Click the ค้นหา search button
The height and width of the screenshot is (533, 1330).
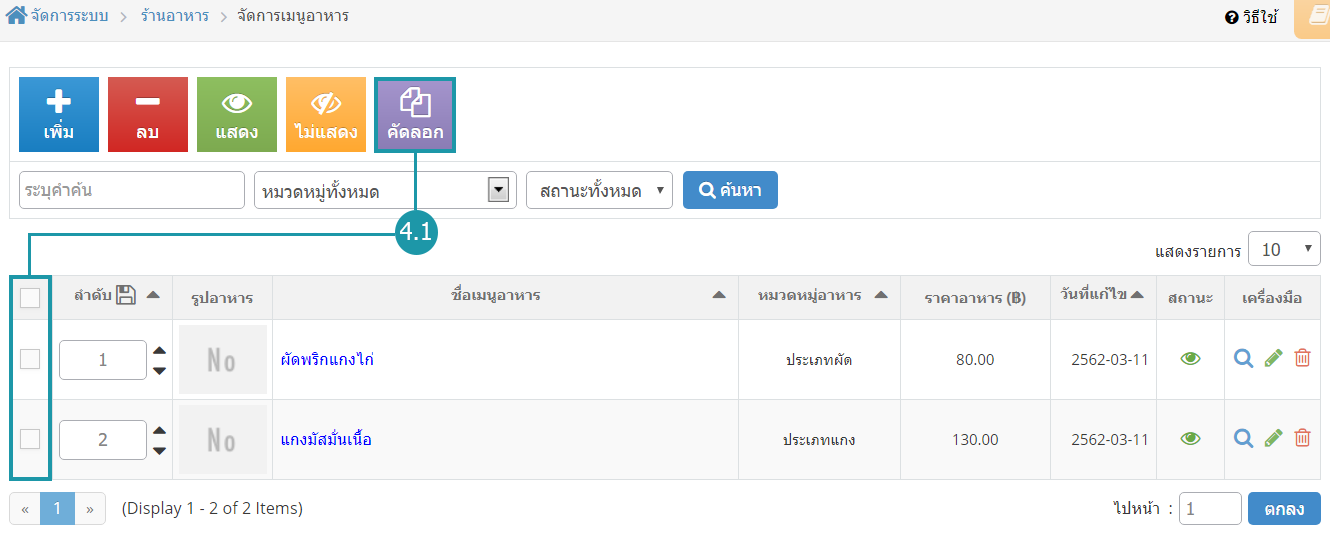click(x=730, y=190)
